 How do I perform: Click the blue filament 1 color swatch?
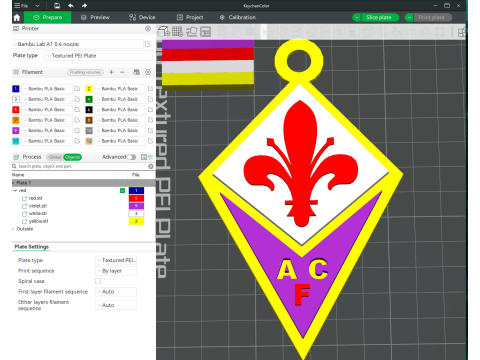coord(16,89)
